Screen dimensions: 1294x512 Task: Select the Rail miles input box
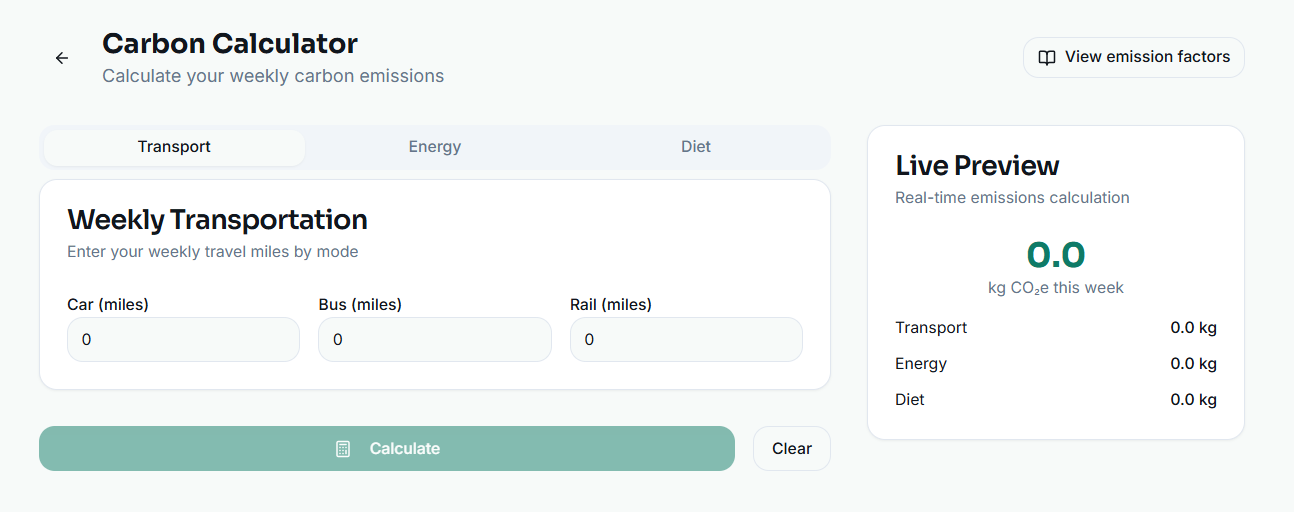686,340
